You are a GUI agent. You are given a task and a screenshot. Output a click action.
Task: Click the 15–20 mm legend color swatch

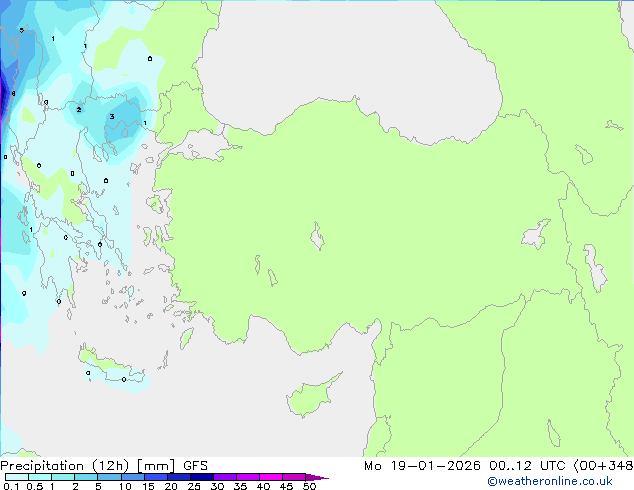point(155,477)
